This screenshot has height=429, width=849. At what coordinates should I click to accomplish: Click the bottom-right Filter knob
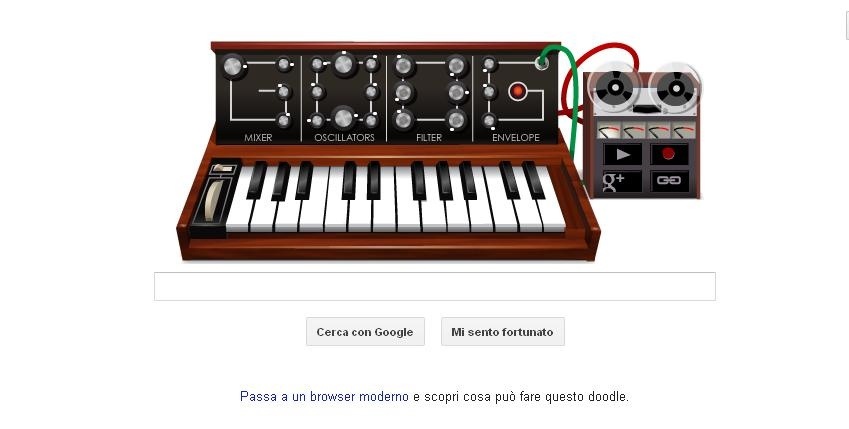coord(456,119)
